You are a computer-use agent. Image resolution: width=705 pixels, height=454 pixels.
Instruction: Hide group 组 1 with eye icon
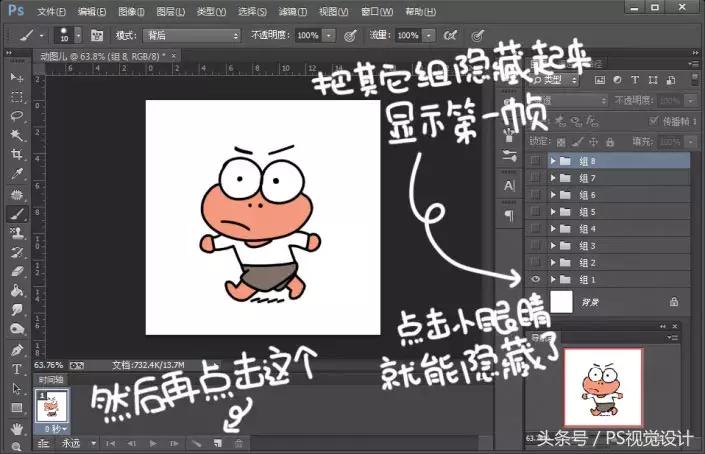pyautogui.click(x=535, y=280)
